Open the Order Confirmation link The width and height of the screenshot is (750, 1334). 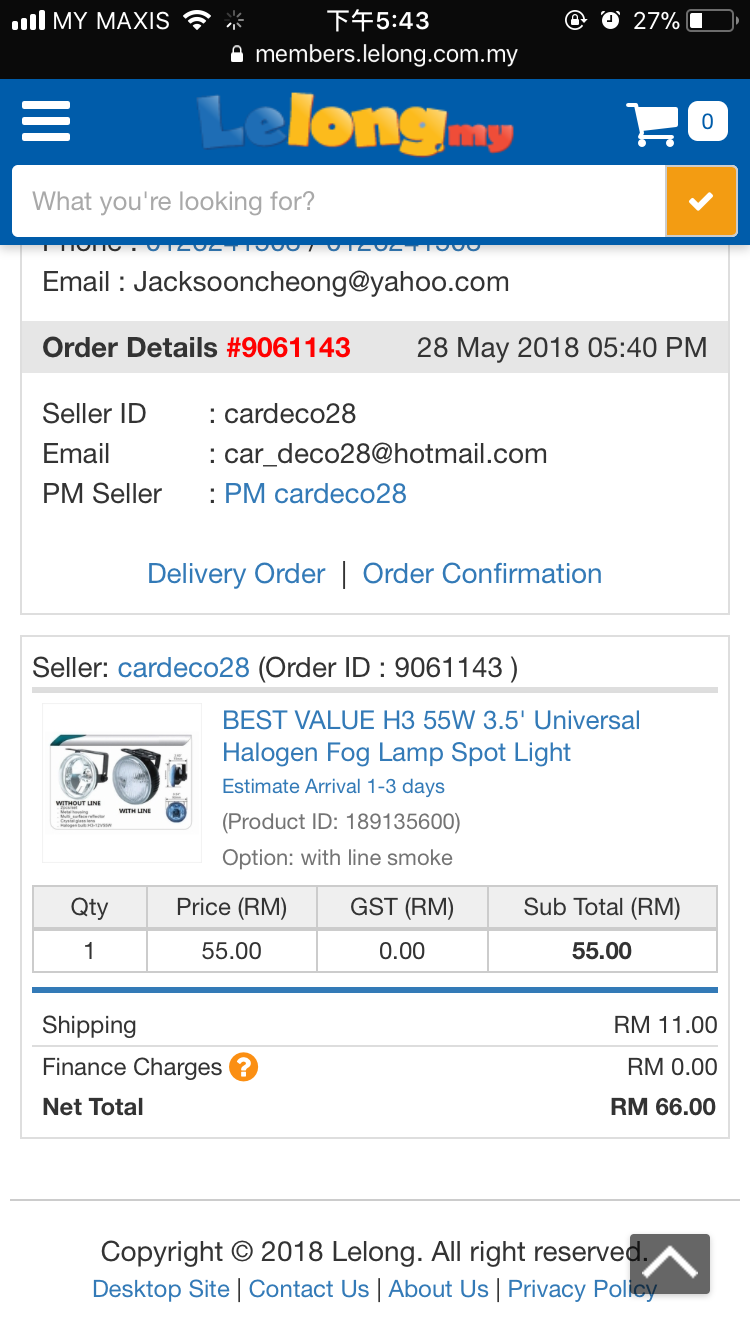tap(482, 573)
